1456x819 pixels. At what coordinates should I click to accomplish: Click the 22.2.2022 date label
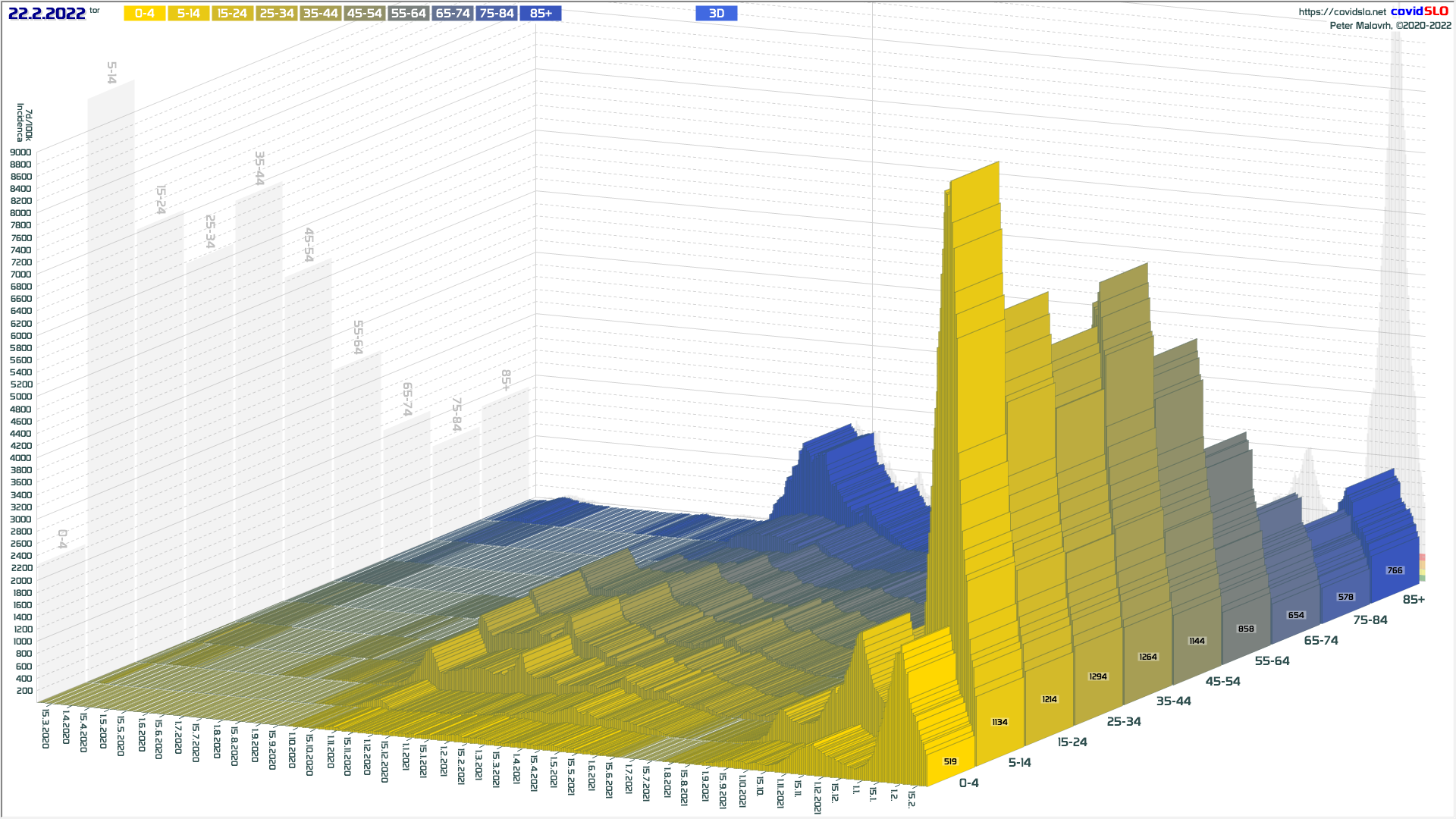tap(46, 14)
